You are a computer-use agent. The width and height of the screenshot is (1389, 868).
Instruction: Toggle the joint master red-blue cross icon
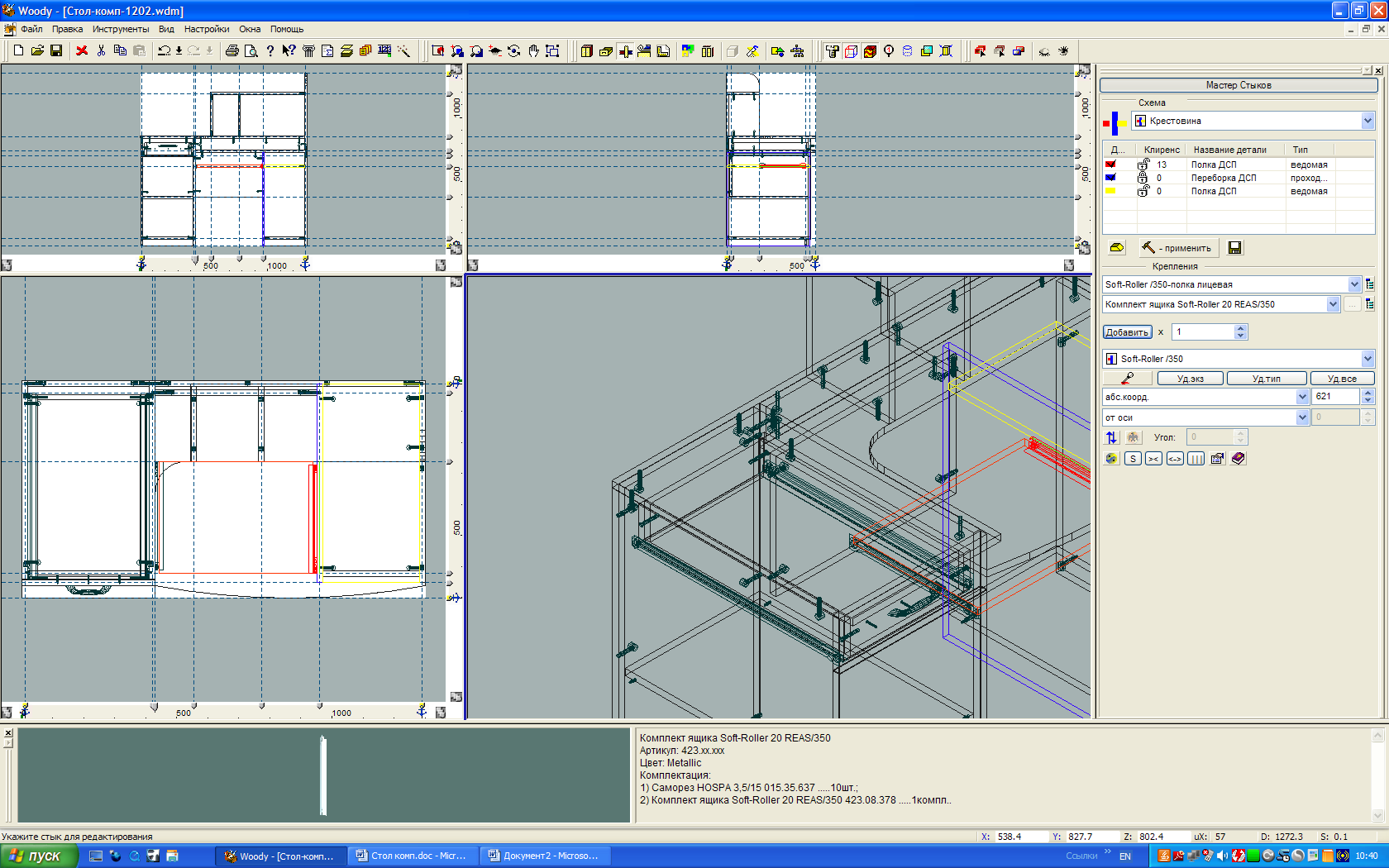click(x=625, y=50)
